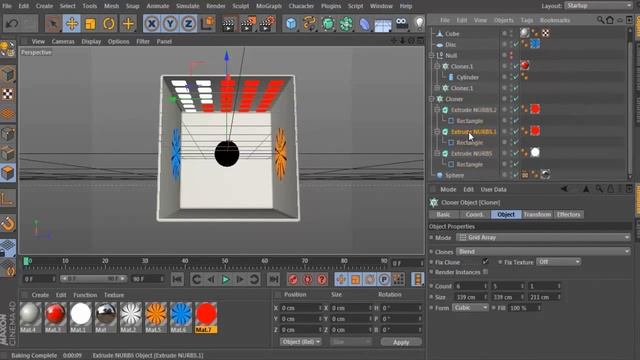The height and width of the screenshot is (360, 640).
Task: Open the Object (Rel) coordinate dropdown
Action: tap(301, 342)
